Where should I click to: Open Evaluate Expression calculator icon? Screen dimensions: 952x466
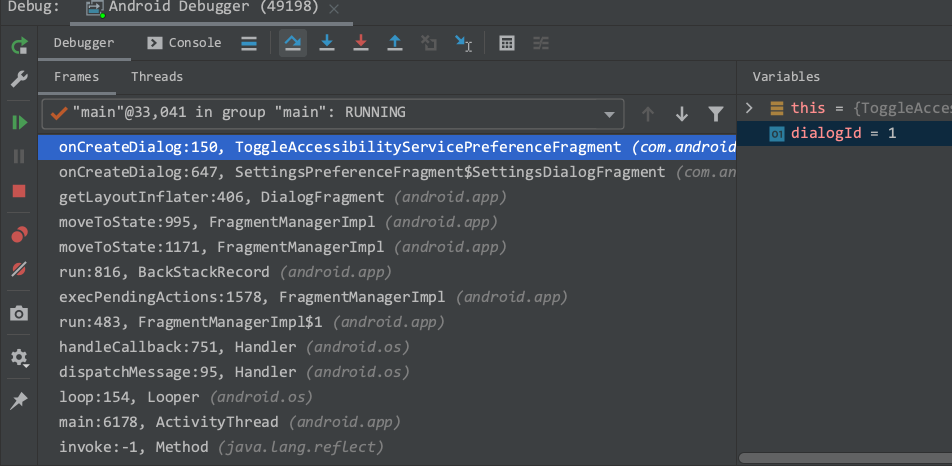pyautogui.click(x=507, y=43)
